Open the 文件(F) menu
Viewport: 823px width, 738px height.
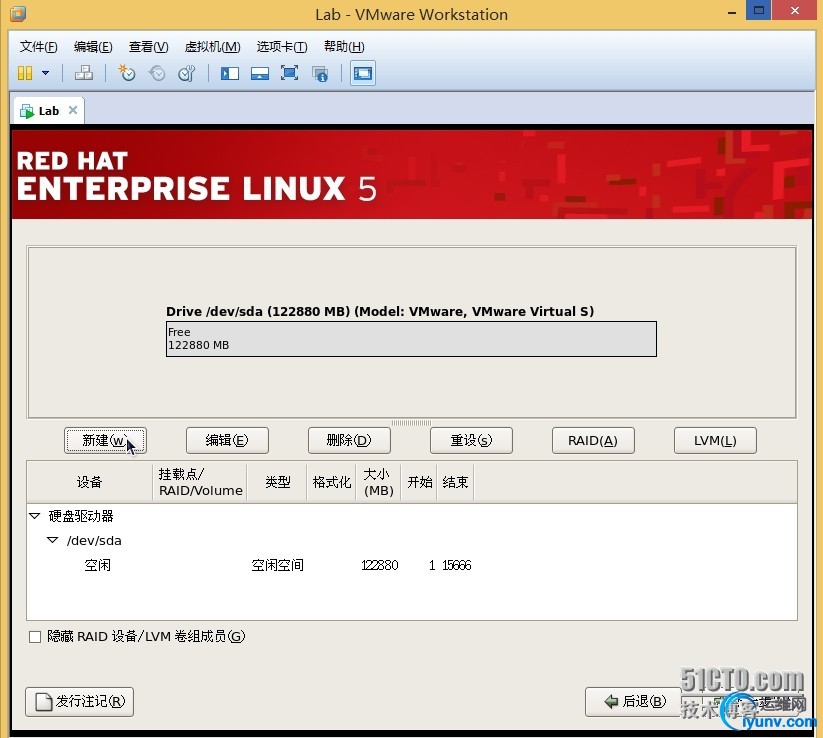[x=38, y=47]
